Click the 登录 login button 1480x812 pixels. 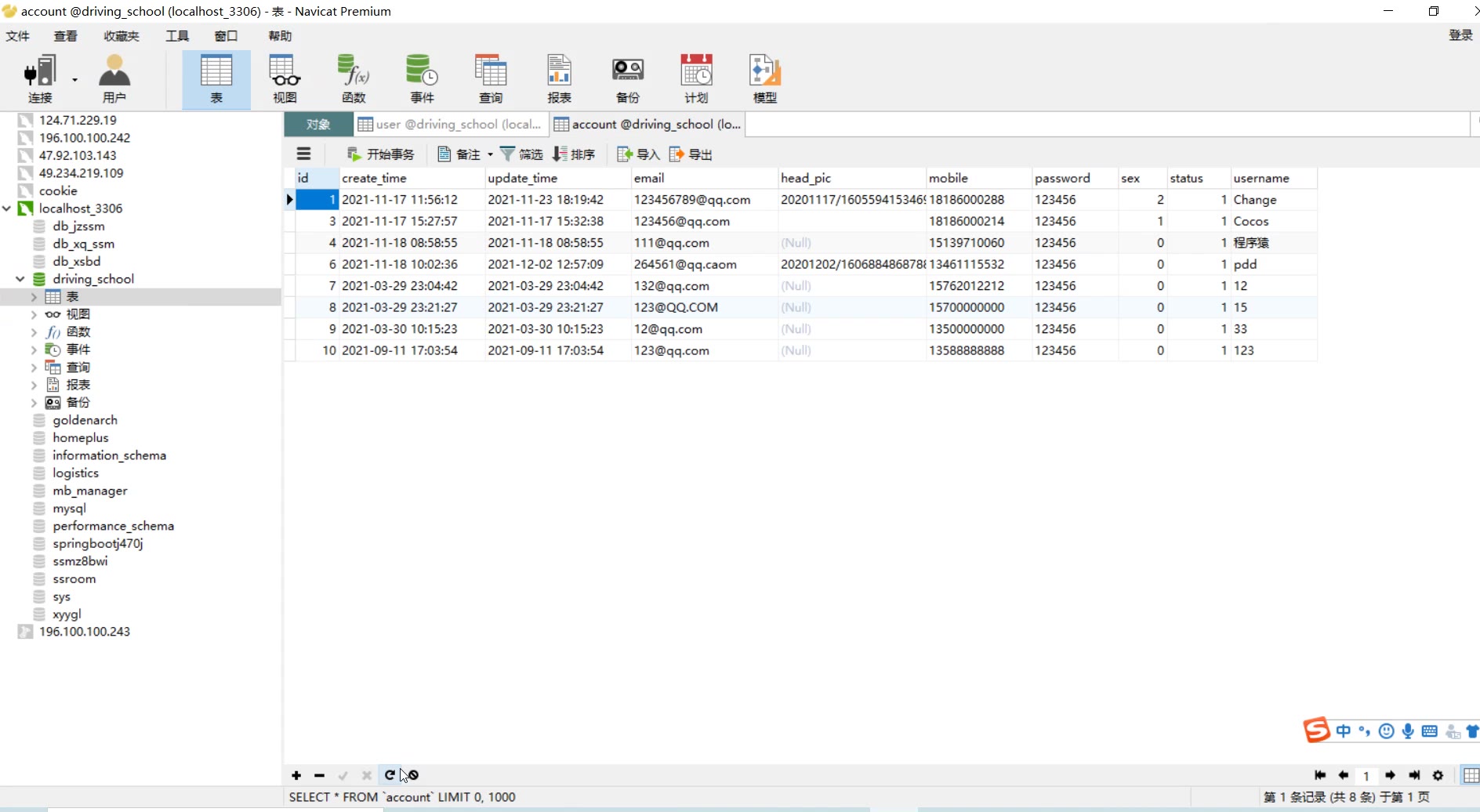1460,35
